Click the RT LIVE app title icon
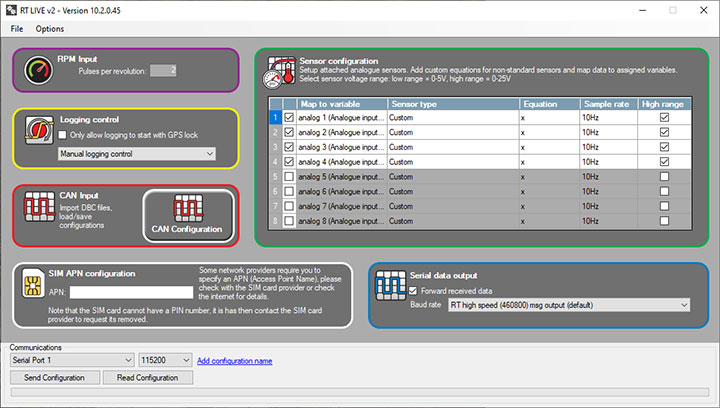The height and width of the screenshot is (408, 720). pyautogui.click(x=12, y=9)
